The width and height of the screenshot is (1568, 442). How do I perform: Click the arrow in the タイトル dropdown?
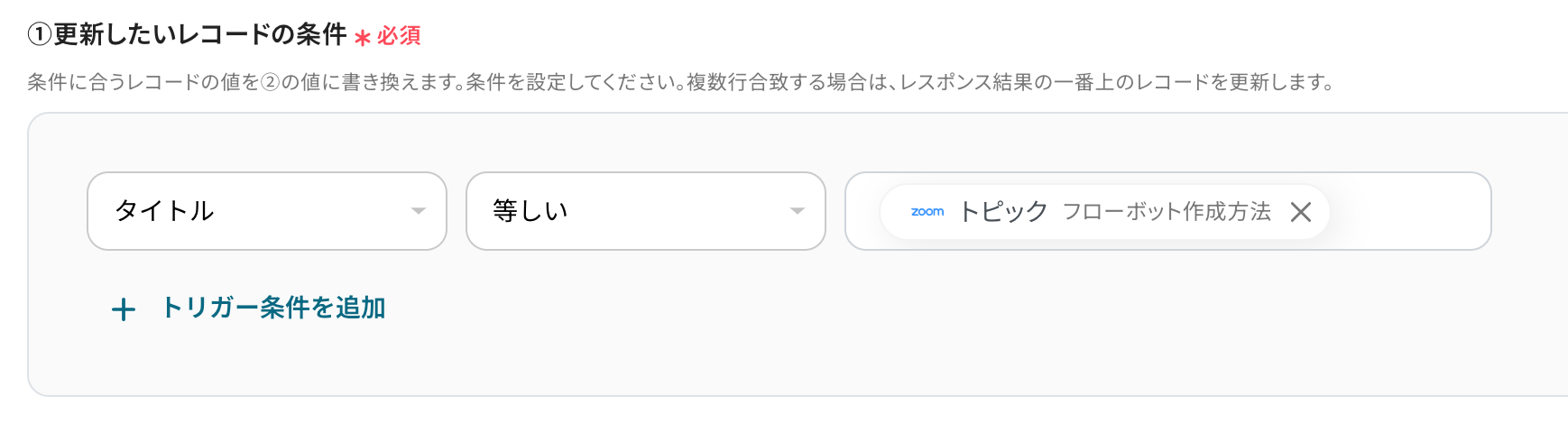coord(418,211)
